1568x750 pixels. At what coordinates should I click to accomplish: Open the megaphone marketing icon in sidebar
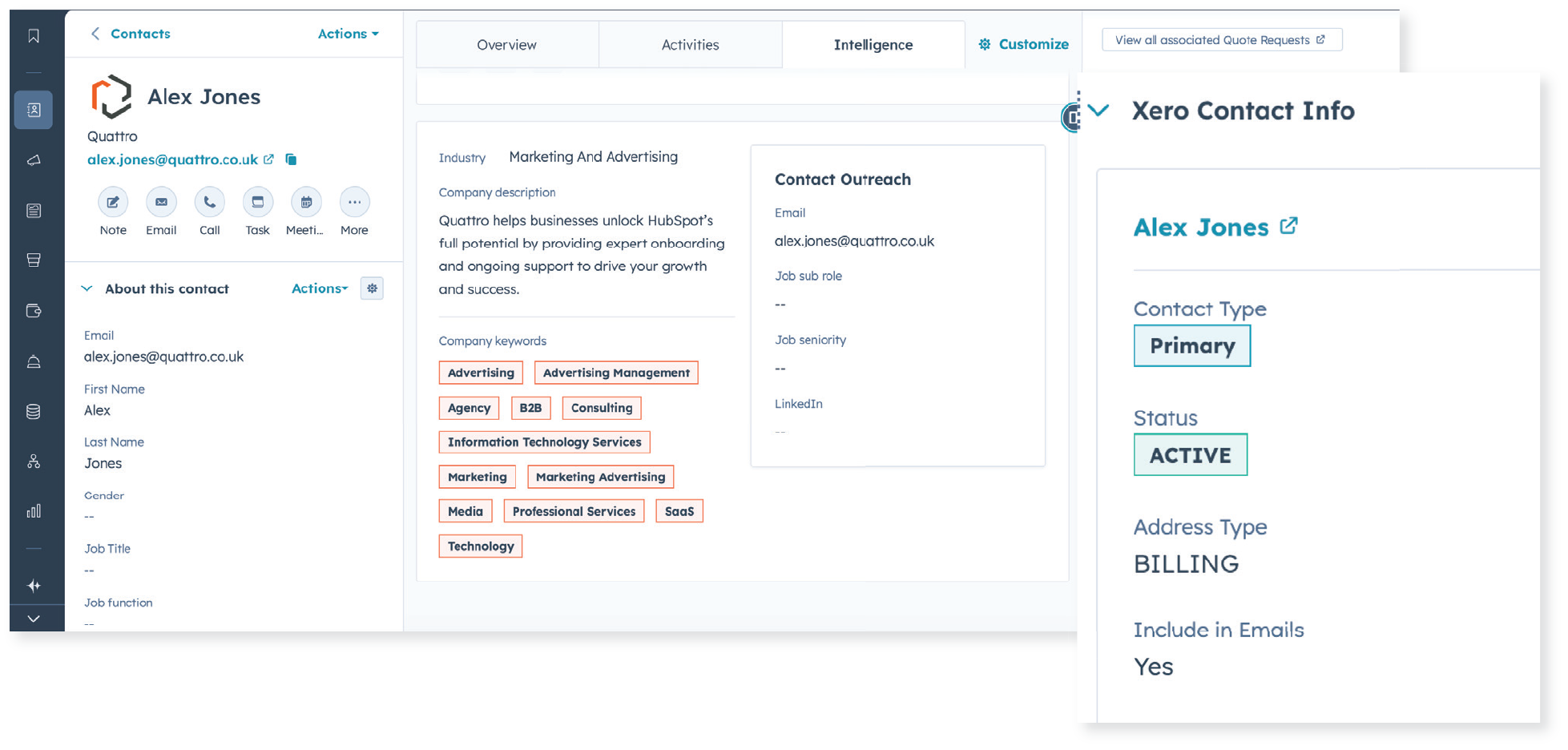(34, 160)
